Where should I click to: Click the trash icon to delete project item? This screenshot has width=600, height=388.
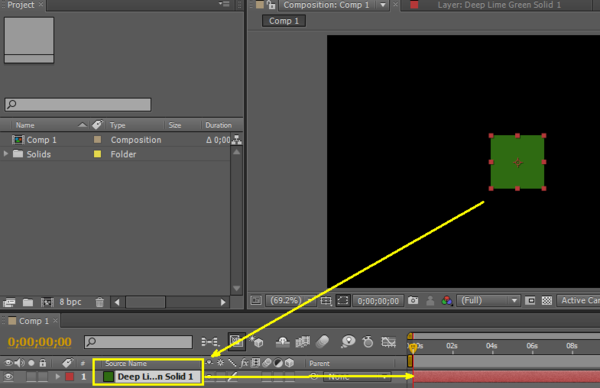pos(99,302)
